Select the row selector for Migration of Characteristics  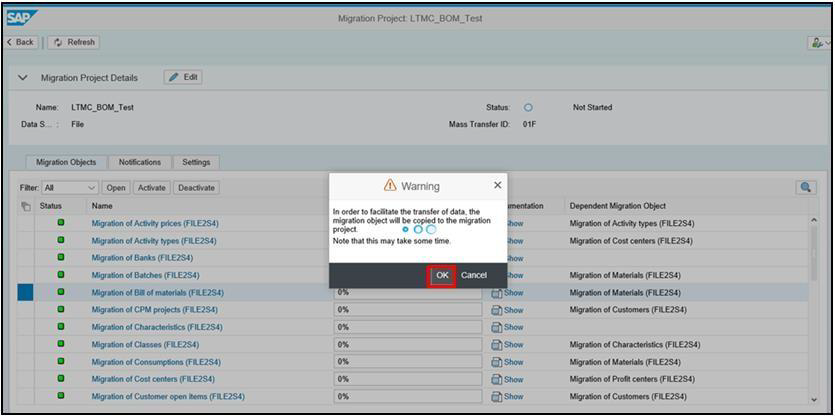pyautogui.click(x=26, y=327)
